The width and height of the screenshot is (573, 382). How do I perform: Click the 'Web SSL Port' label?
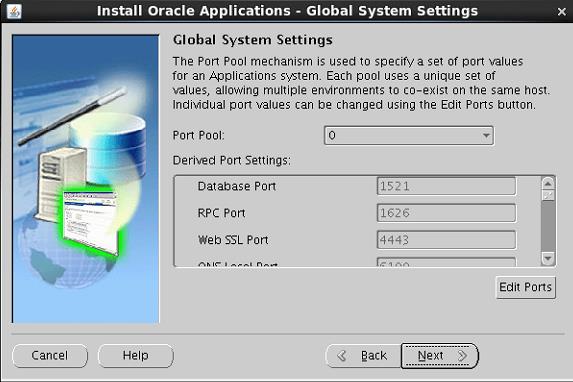point(233,240)
